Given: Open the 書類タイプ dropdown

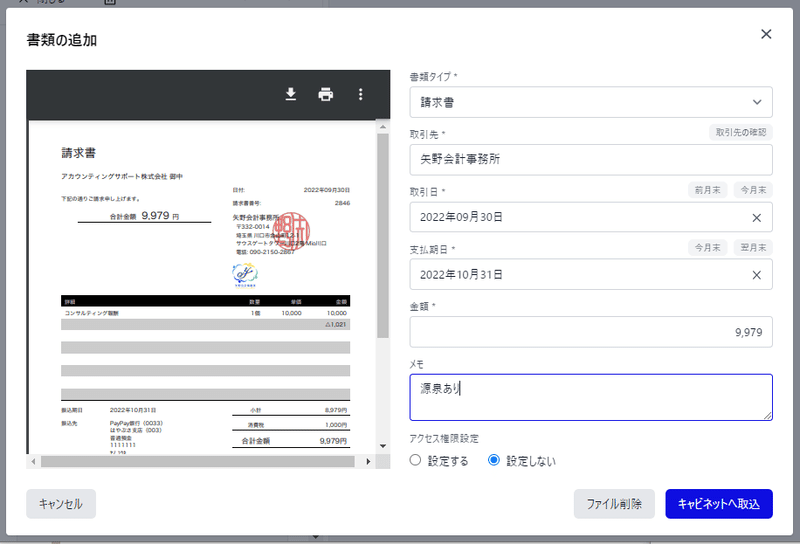Looking at the screenshot, I should tap(591, 102).
